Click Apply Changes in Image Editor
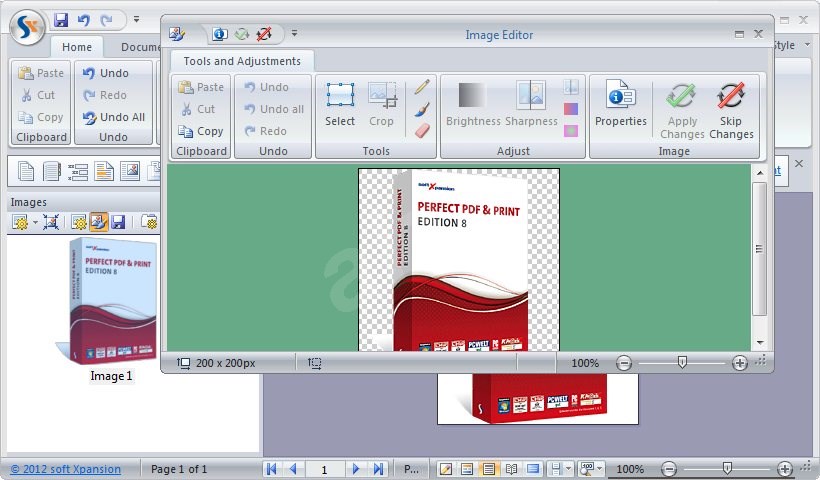The image size is (820, 480). pyautogui.click(x=681, y=111)
